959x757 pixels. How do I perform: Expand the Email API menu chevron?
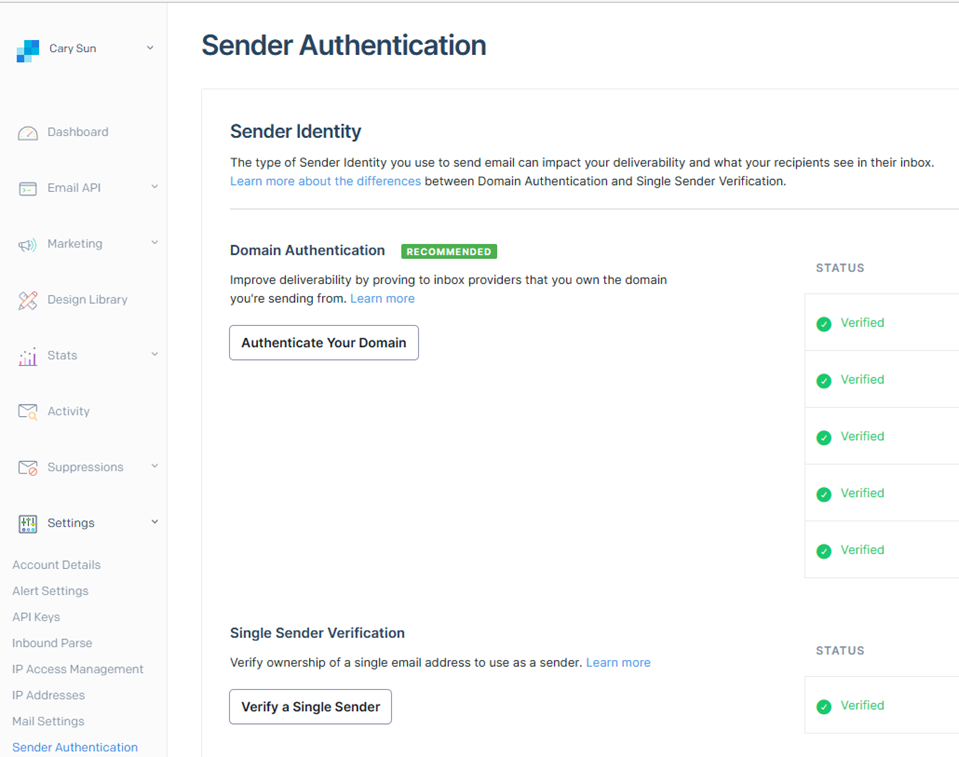click(x=154, y=187)
